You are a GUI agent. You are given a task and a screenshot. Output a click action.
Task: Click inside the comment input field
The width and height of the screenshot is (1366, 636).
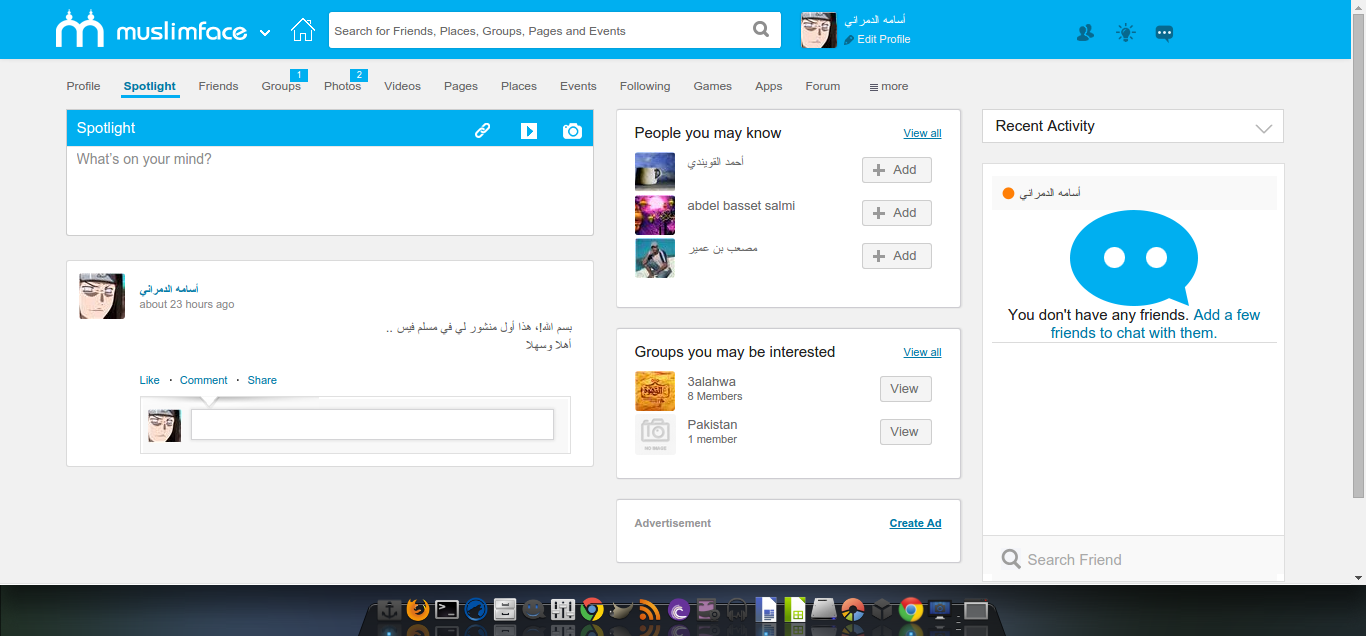click(371, 424)
